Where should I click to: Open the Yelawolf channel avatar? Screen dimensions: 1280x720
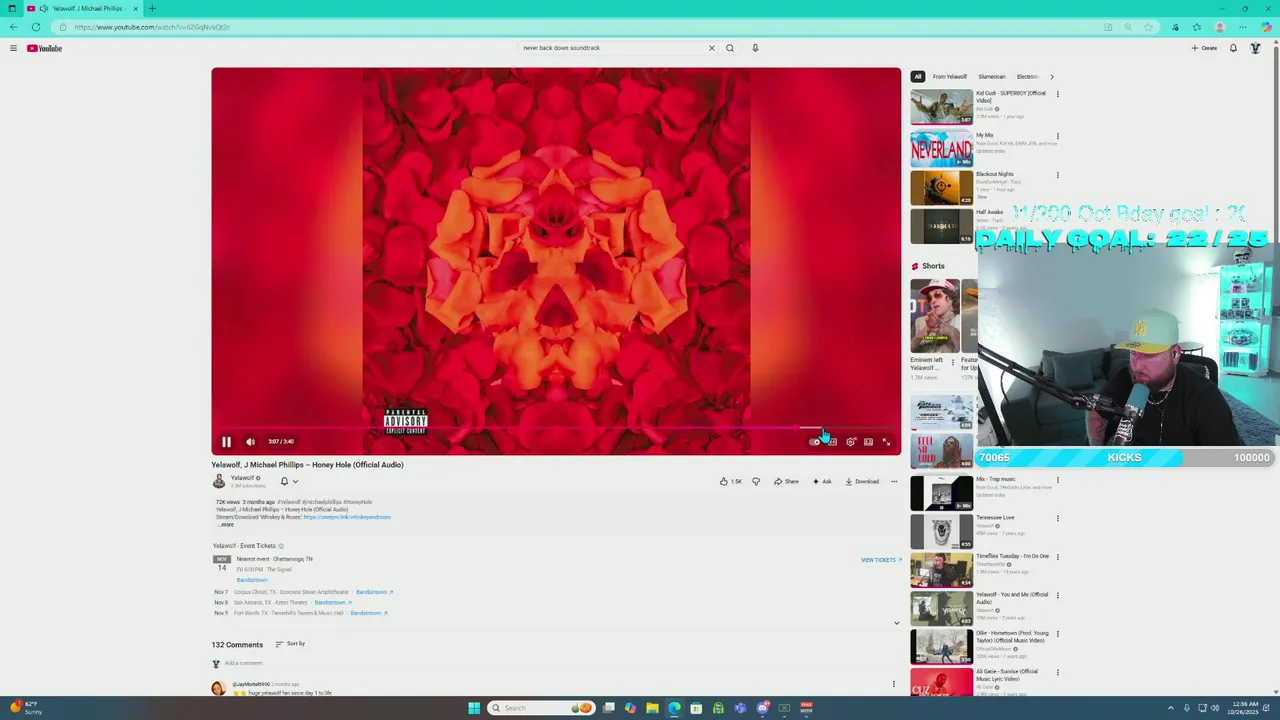pos(219,481)
